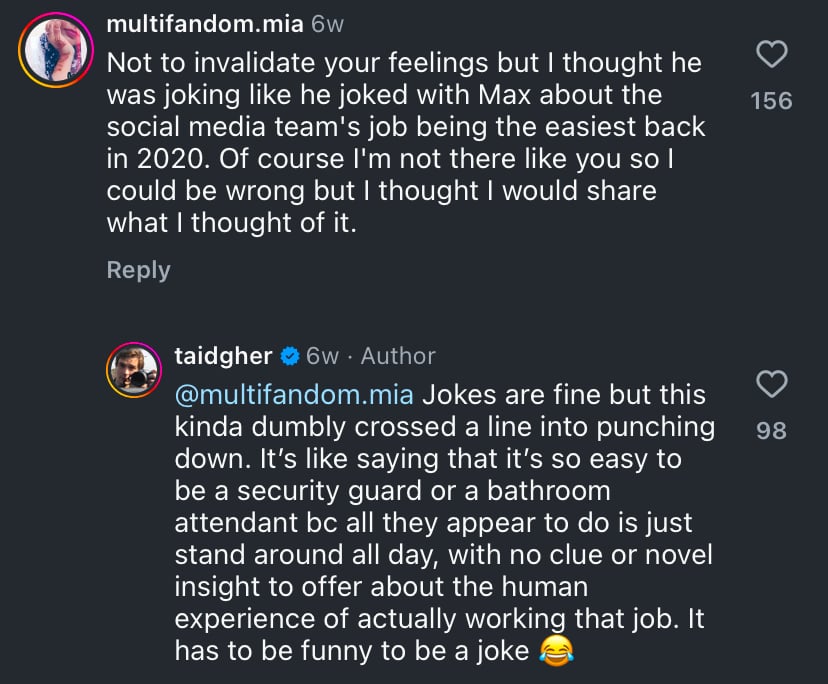View the 156 likes count
This screenshot has width=828, height=684.
point(771,101)
